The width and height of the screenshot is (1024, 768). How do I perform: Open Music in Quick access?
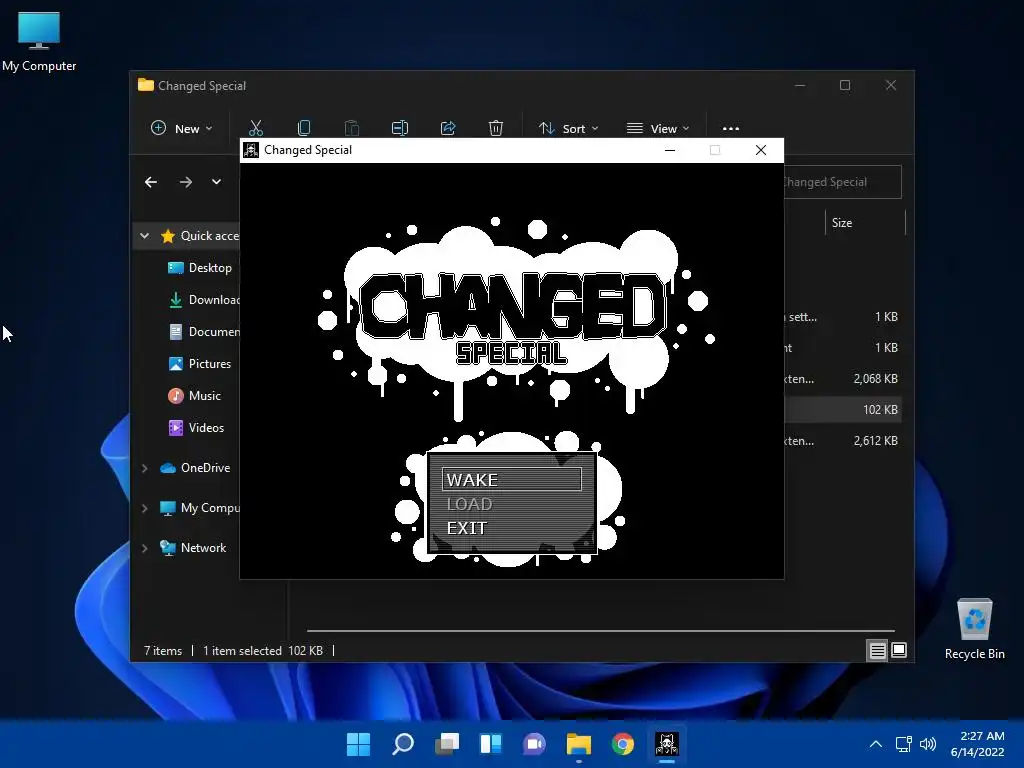point(194,396)
